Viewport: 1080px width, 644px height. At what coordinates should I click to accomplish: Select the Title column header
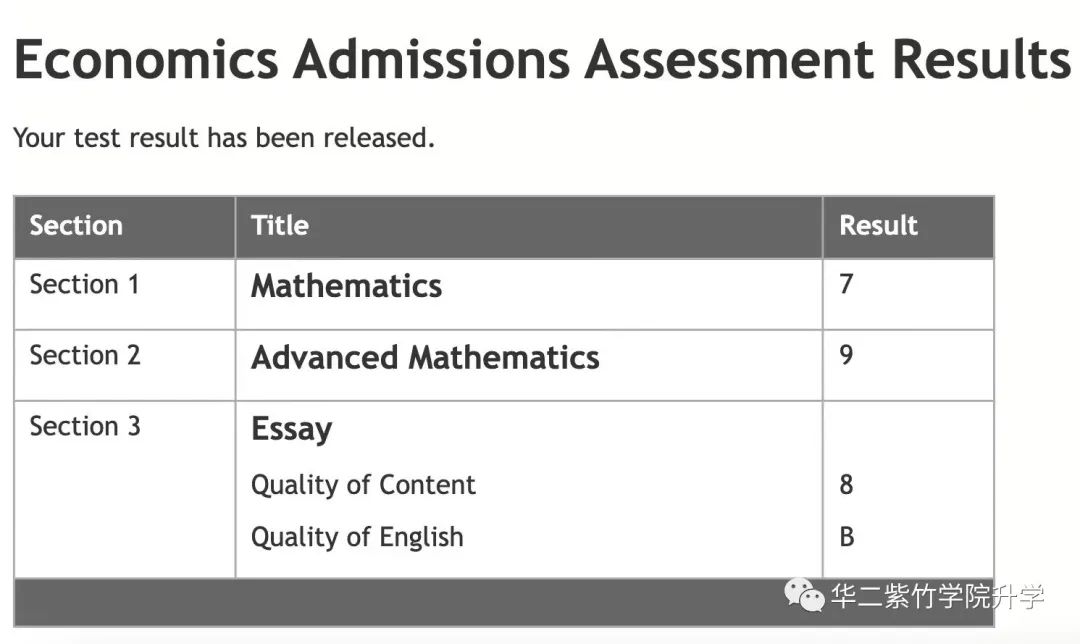tap(280, 225)
